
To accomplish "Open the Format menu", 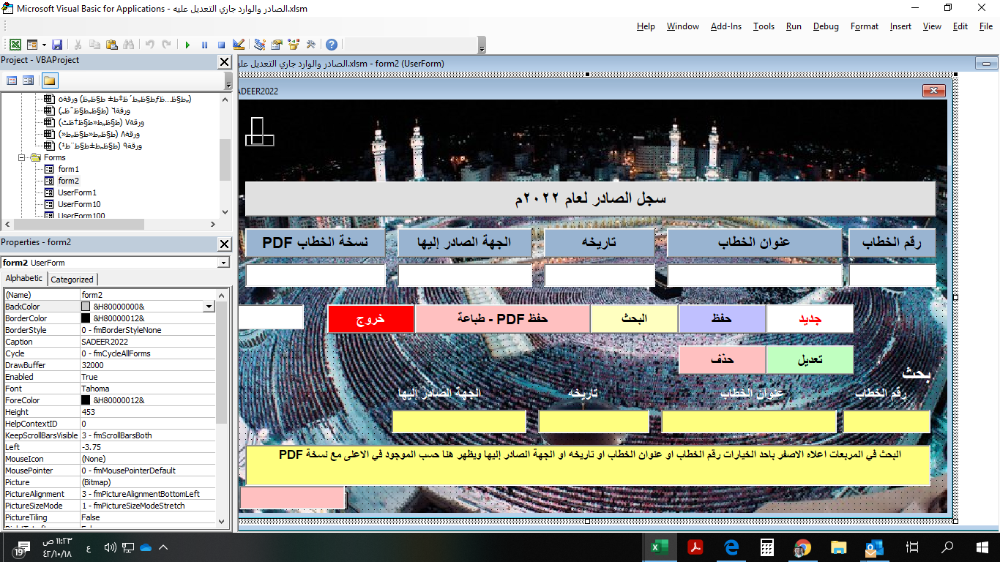I will [864, 26].
